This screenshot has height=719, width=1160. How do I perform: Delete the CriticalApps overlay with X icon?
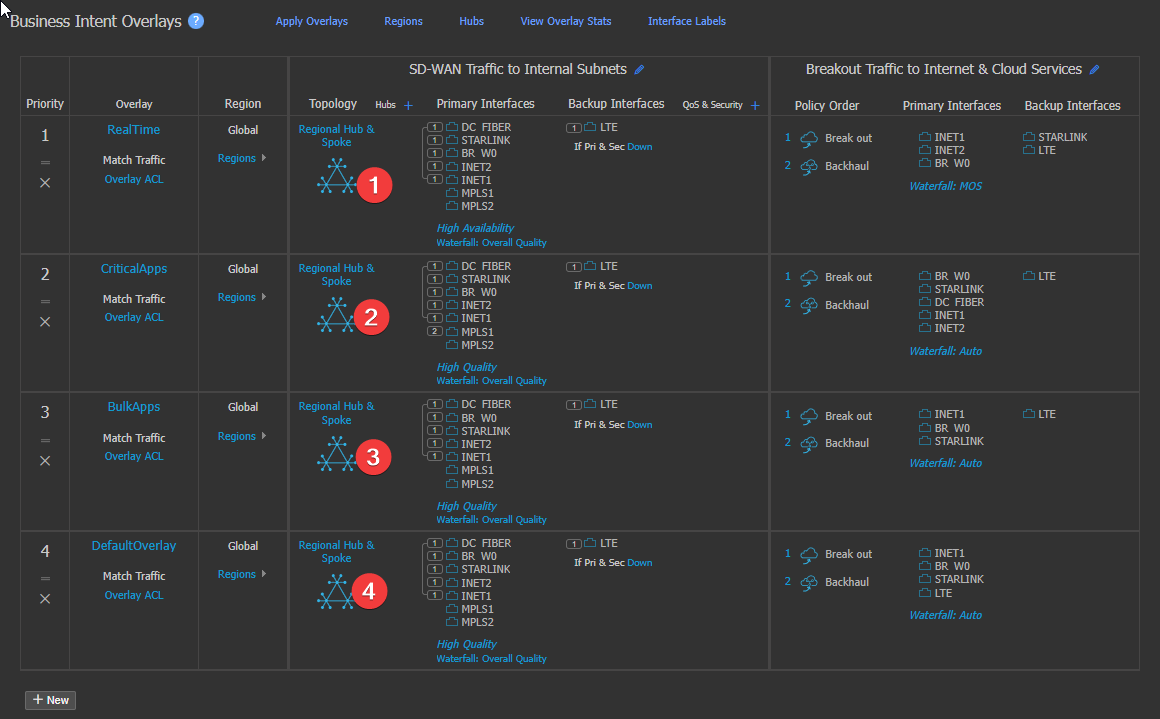(x=45, y=322)
